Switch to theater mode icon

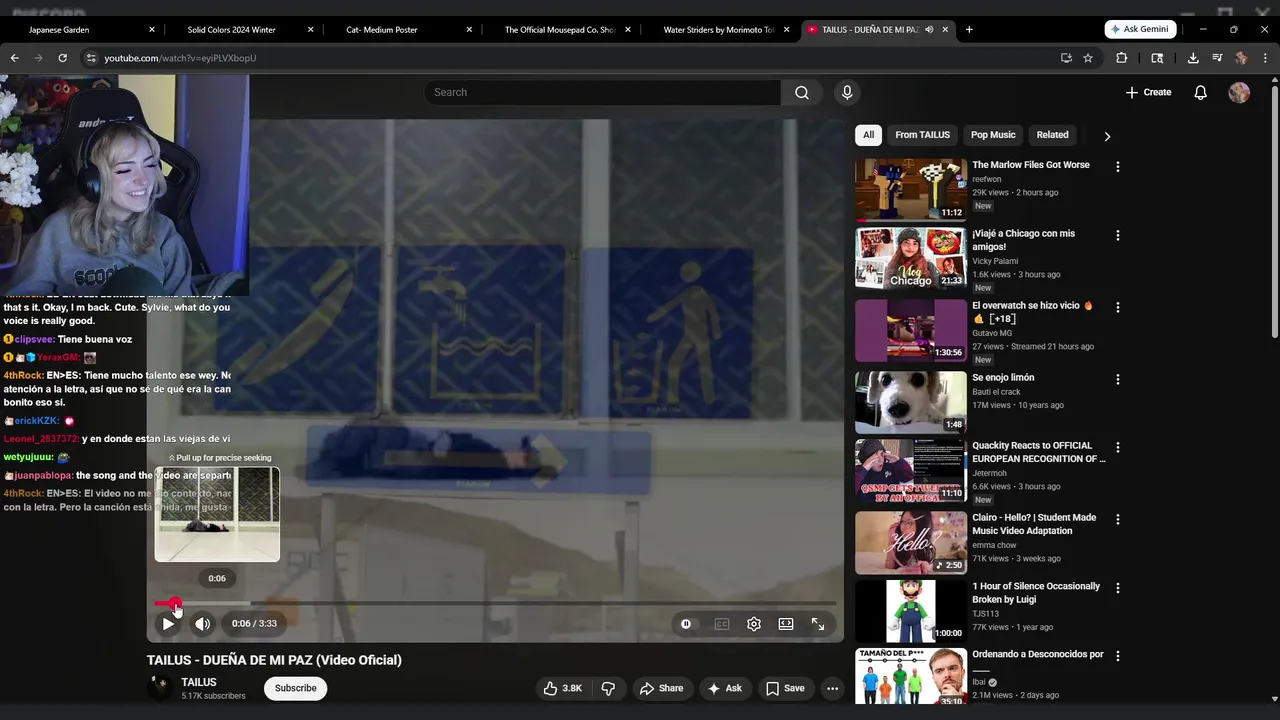pyautogui.click(x=786, y=624)
